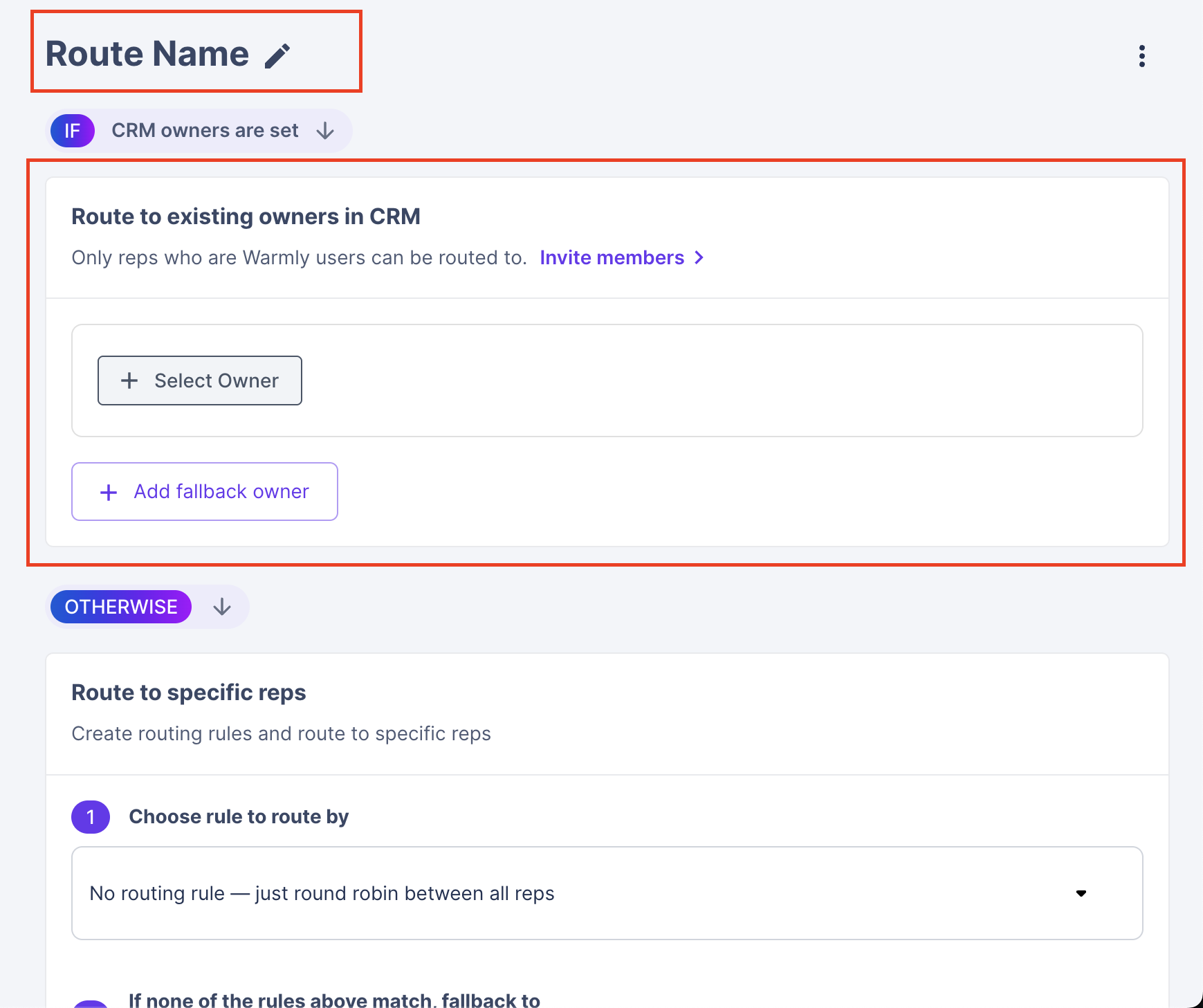
Task: Click the OTHERWISE pill label
Action: pos(121,607)
